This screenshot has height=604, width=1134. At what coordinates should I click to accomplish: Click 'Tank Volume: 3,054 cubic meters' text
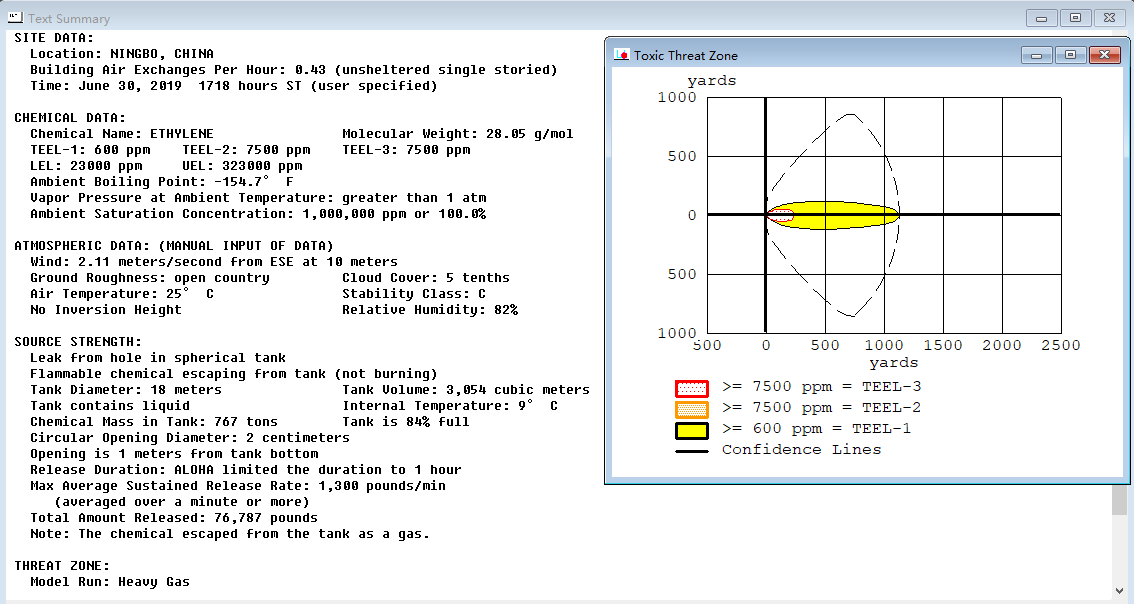pos(466,389)
